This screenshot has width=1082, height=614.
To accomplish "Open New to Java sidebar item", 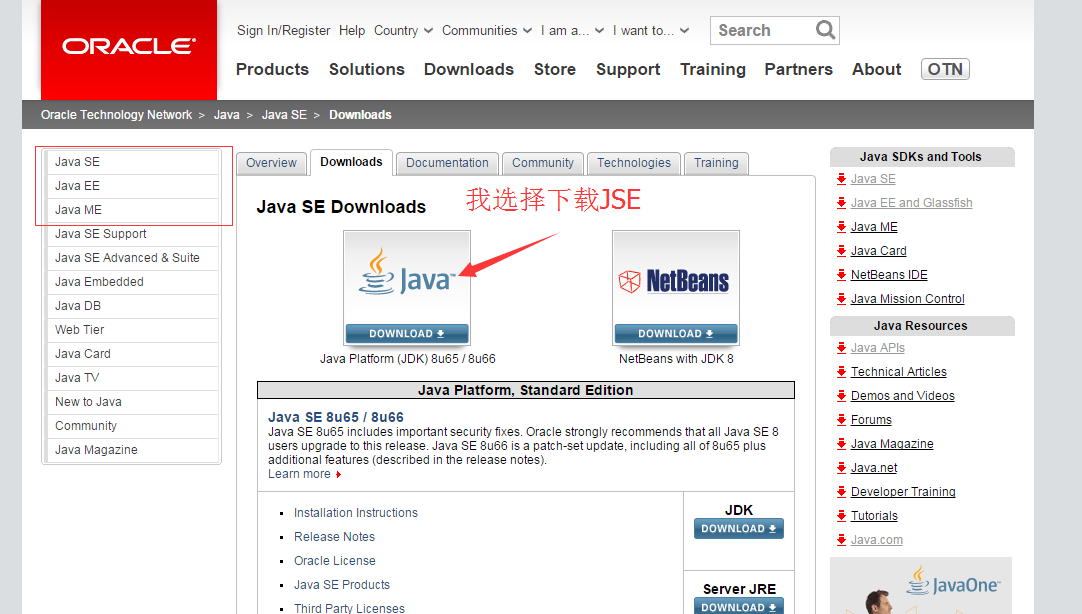I will pyautogui.click(x=132, y=402).
